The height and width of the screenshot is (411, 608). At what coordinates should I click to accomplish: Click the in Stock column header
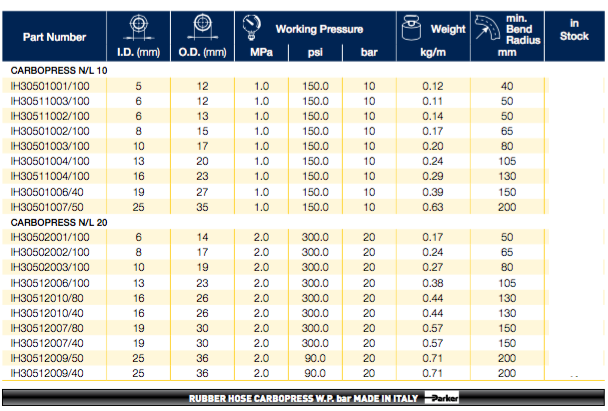pos(575,32)
